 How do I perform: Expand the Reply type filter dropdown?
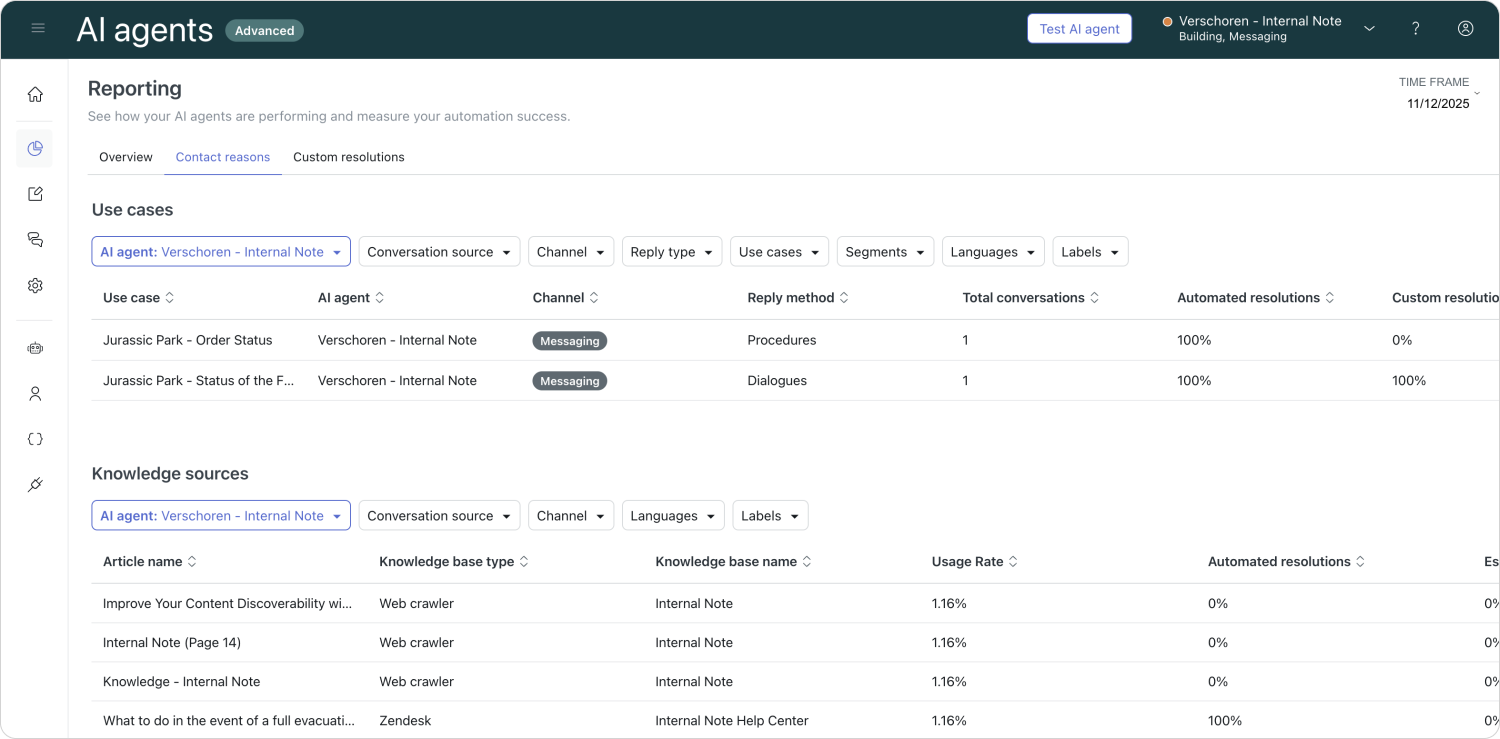click(x=671, y=252)
